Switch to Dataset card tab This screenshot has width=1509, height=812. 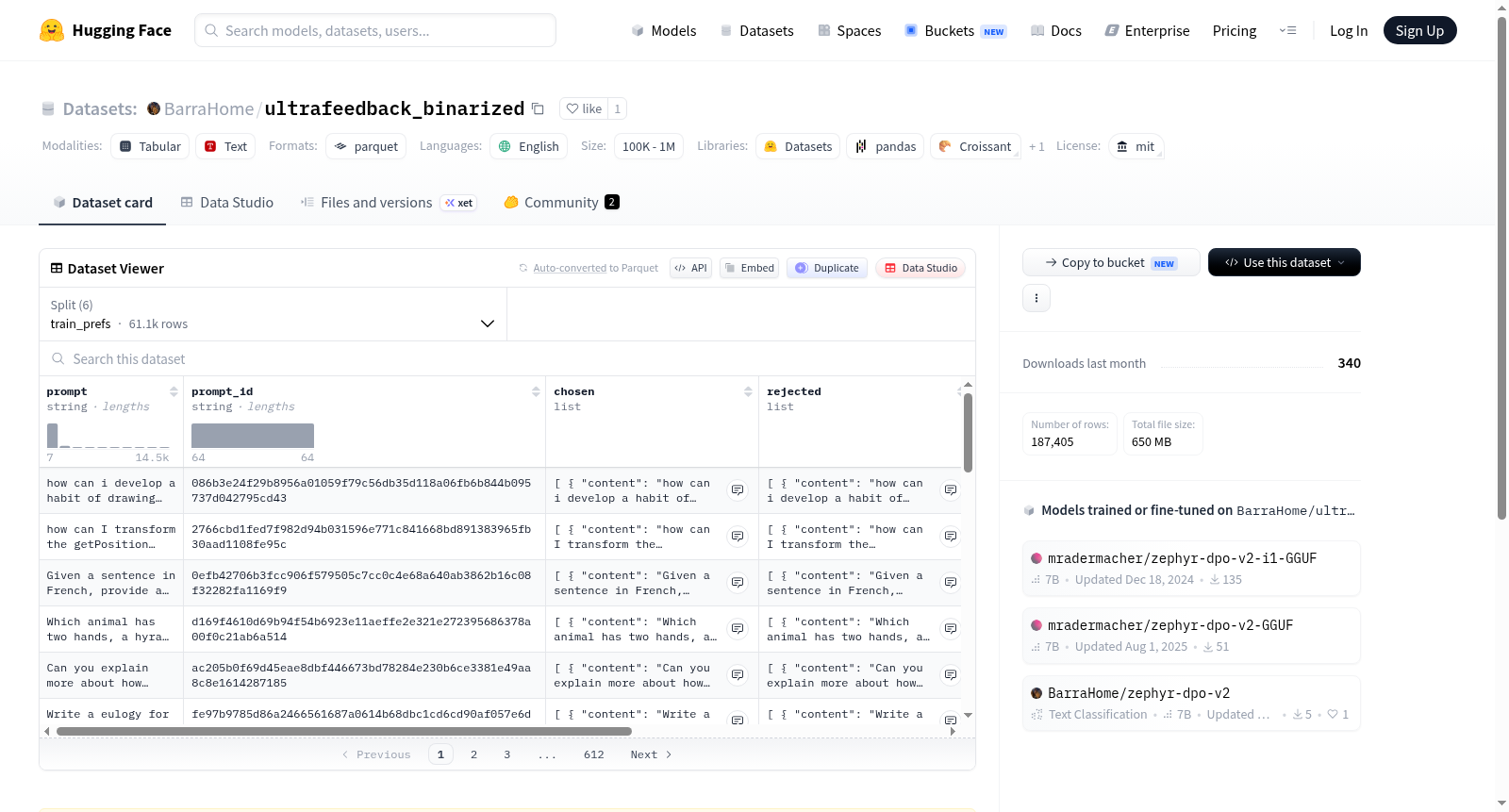102,202
